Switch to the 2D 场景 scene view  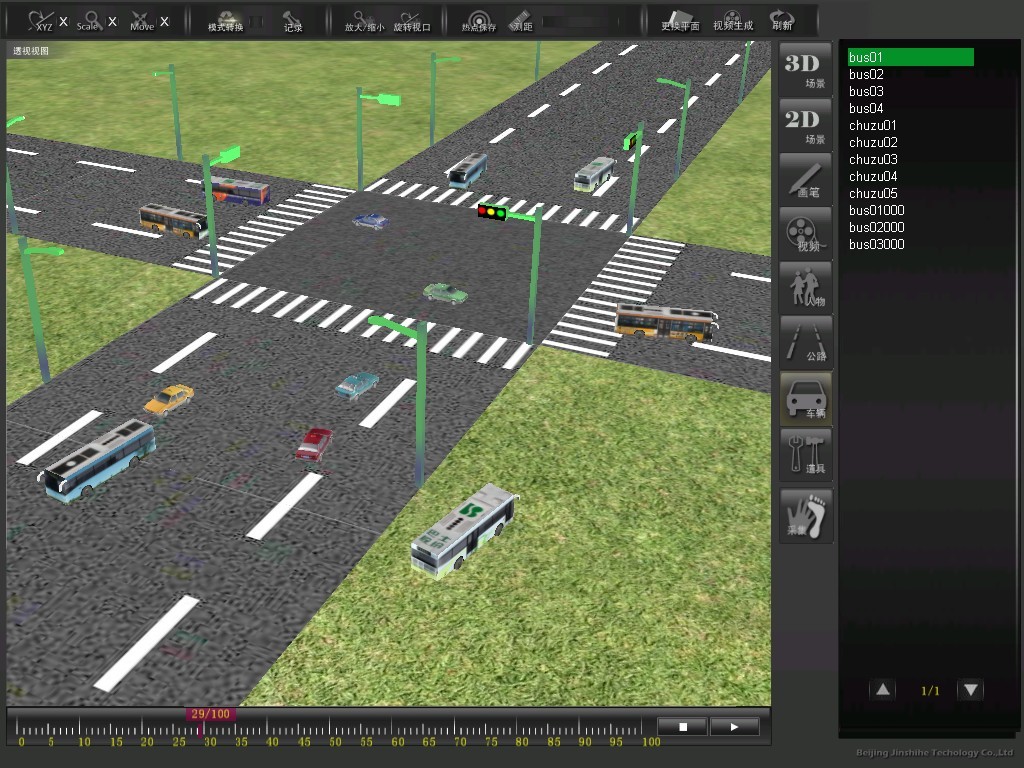(x=806, y=125)
